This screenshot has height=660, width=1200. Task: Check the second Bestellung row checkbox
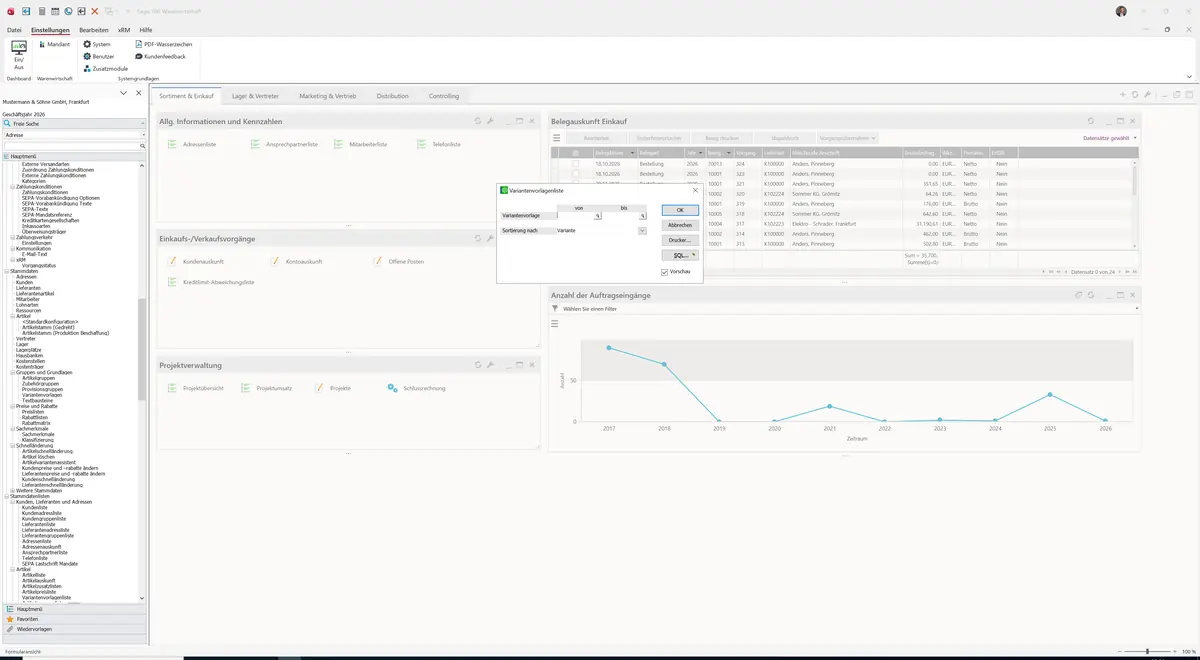click(575, 174)
